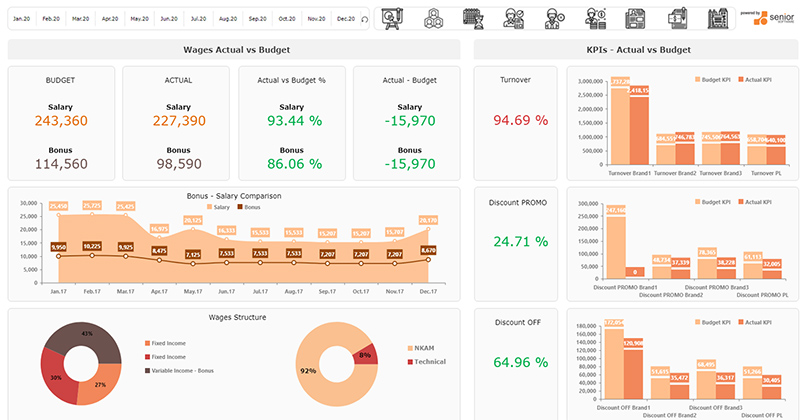Click the Salary legend swatch in comparison chart
Viewport: 800px width, 420px height.
click(x=209, y=207)
